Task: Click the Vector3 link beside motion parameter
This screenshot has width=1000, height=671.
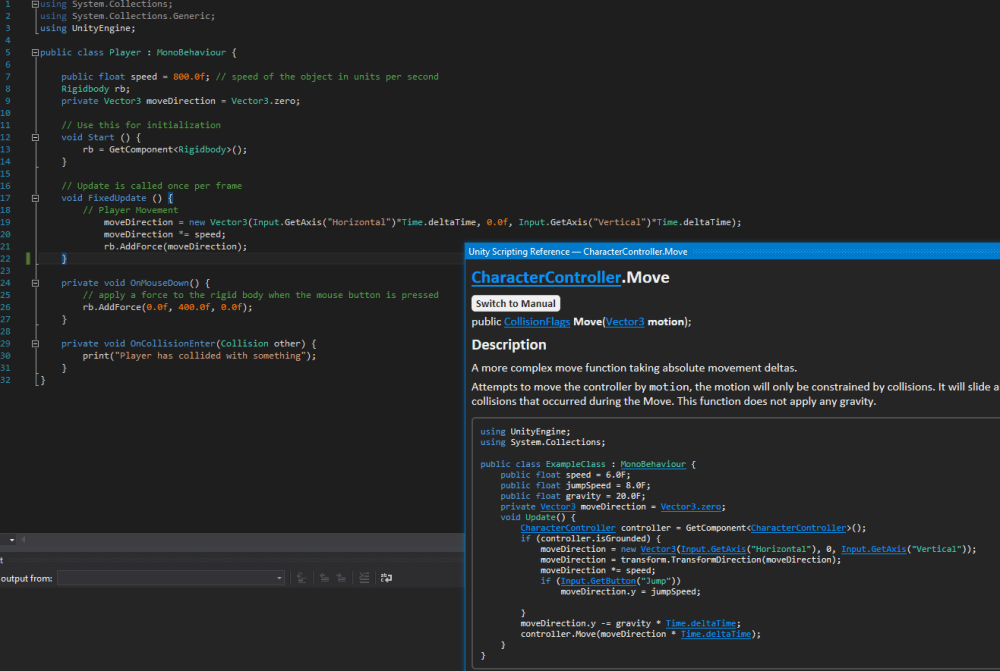Action: pyautogui.click(x=627, y=321)
